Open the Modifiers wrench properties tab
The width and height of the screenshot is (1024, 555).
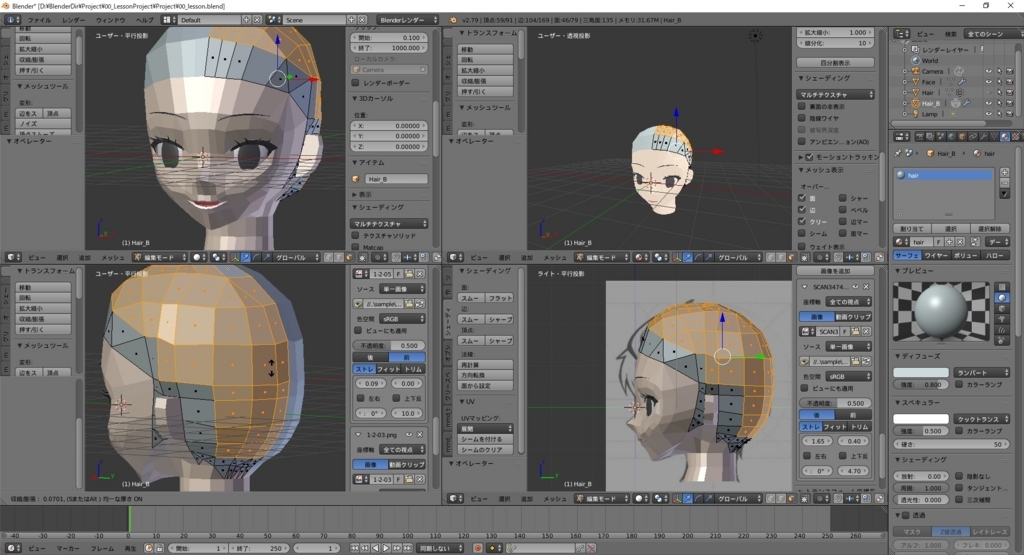984,137
